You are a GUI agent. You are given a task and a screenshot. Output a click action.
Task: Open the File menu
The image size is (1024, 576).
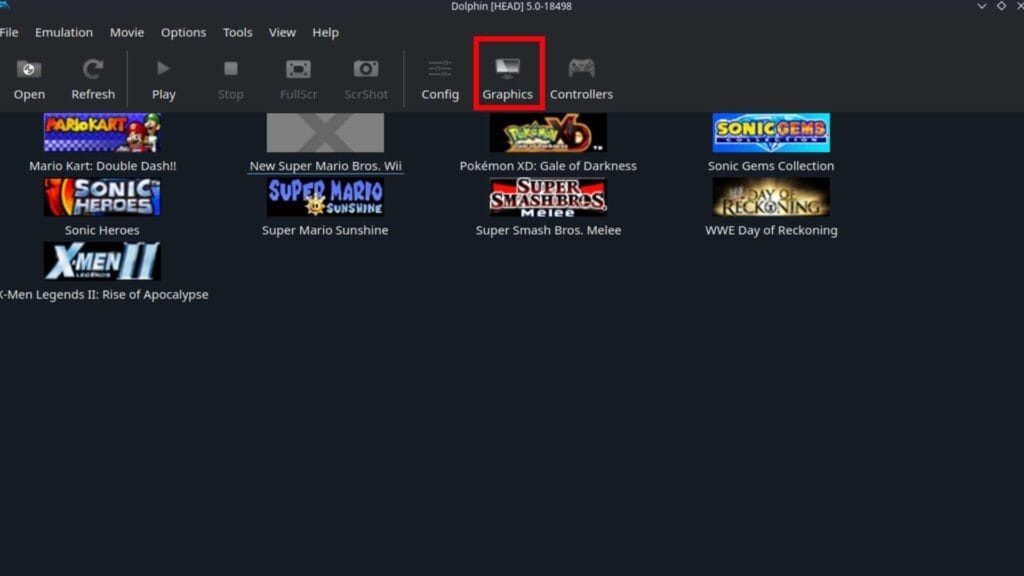pyautogui.click(x=9, y=32)
